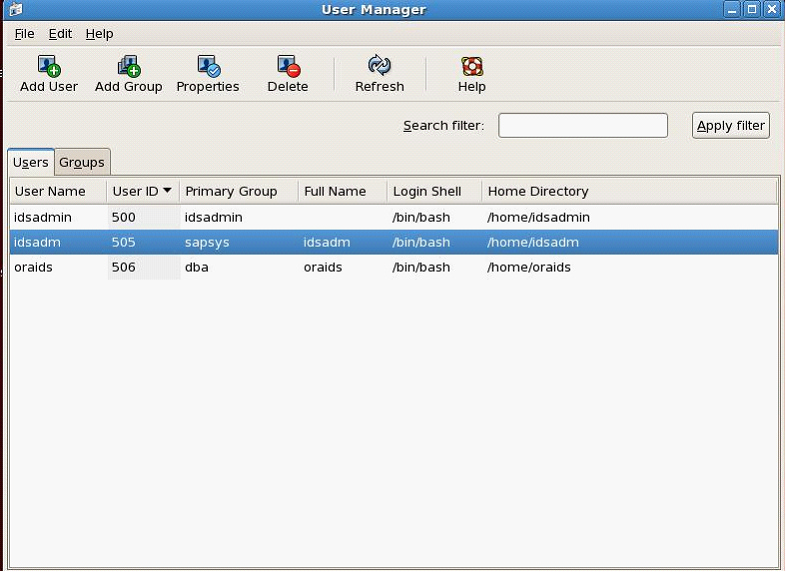Click the Add Group toolbar icon
Screen dimensions: 786x572
point(128,67)
